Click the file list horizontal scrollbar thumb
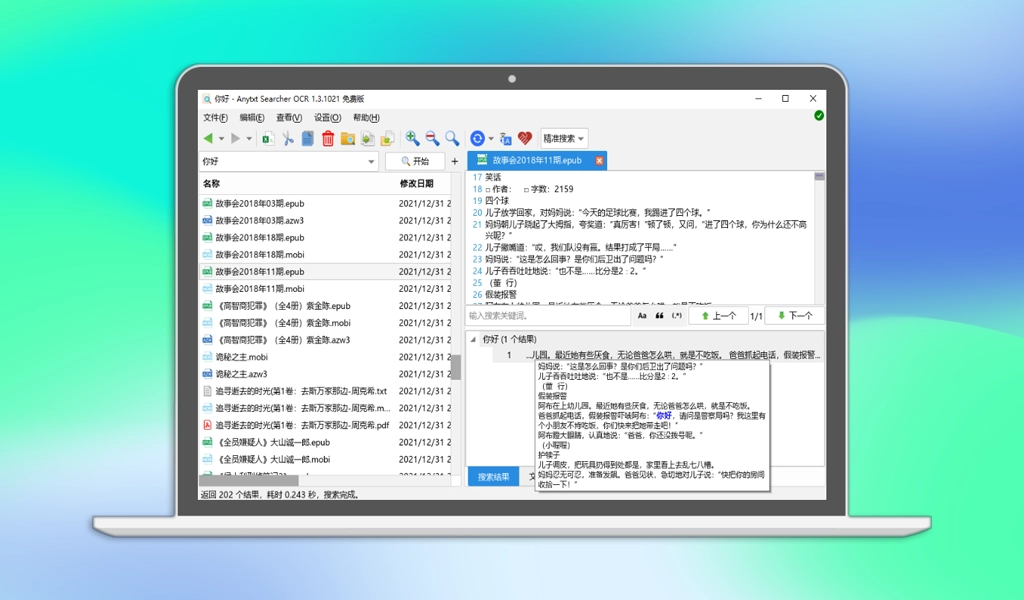The height and width of the screenshot is (600, 1024). coord(248,481)
